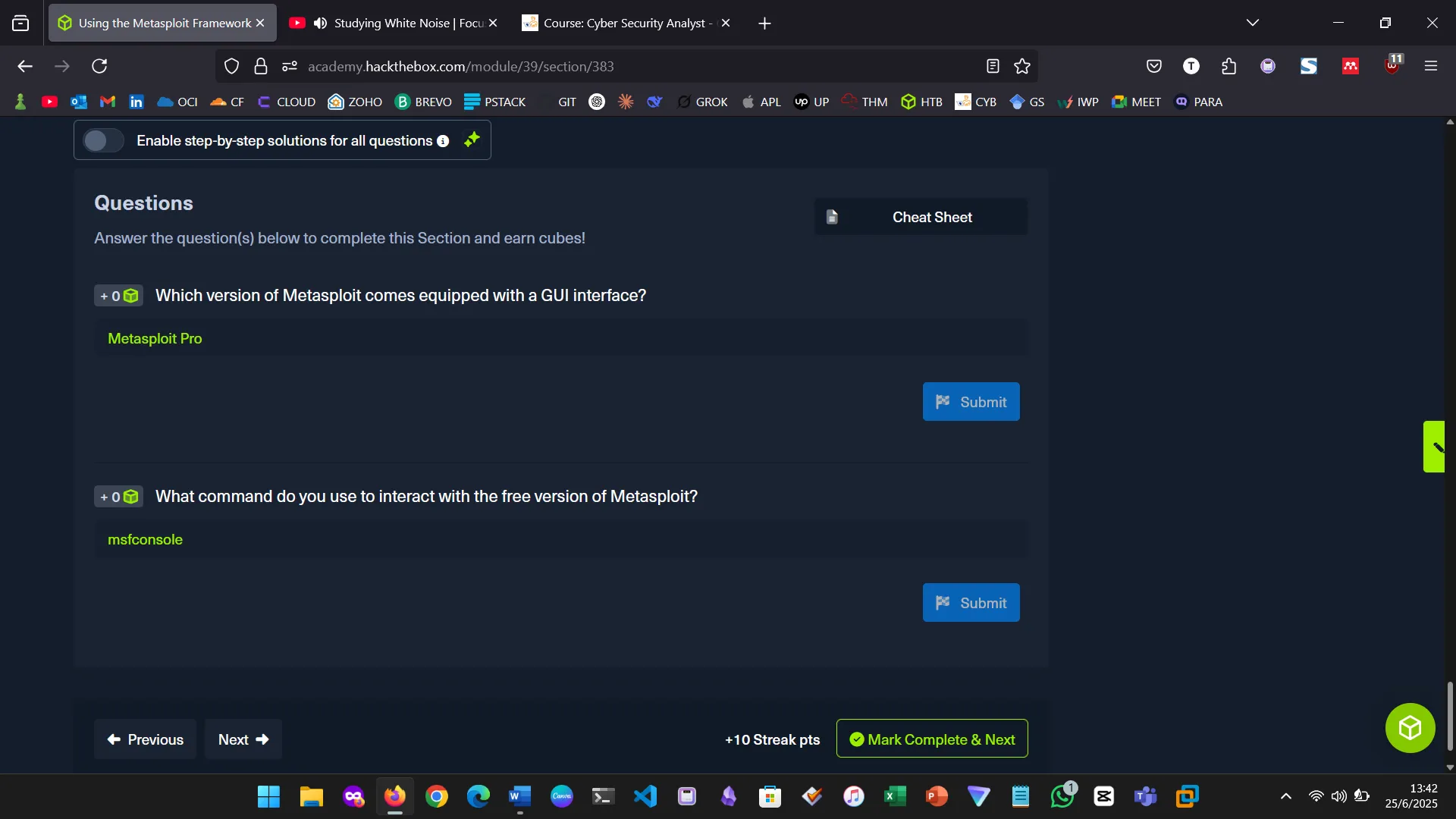Viewport: 1456px width, 819px height.
Task: Switch to the Course: Cyber Security Analyst tab
Action: click(622, 23)
